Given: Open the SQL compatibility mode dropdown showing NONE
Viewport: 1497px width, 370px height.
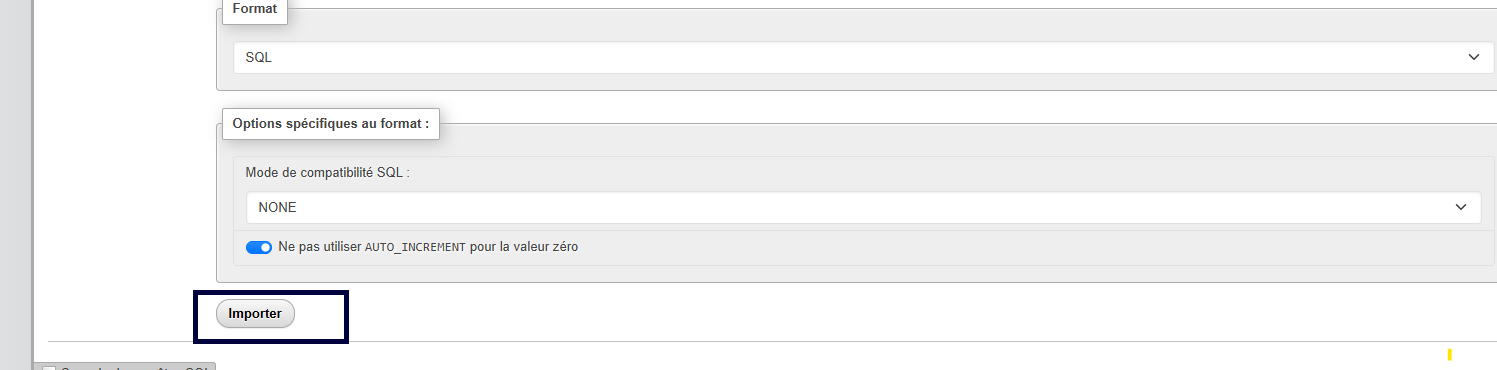Looking at the screenshot, I should [863, 207].
